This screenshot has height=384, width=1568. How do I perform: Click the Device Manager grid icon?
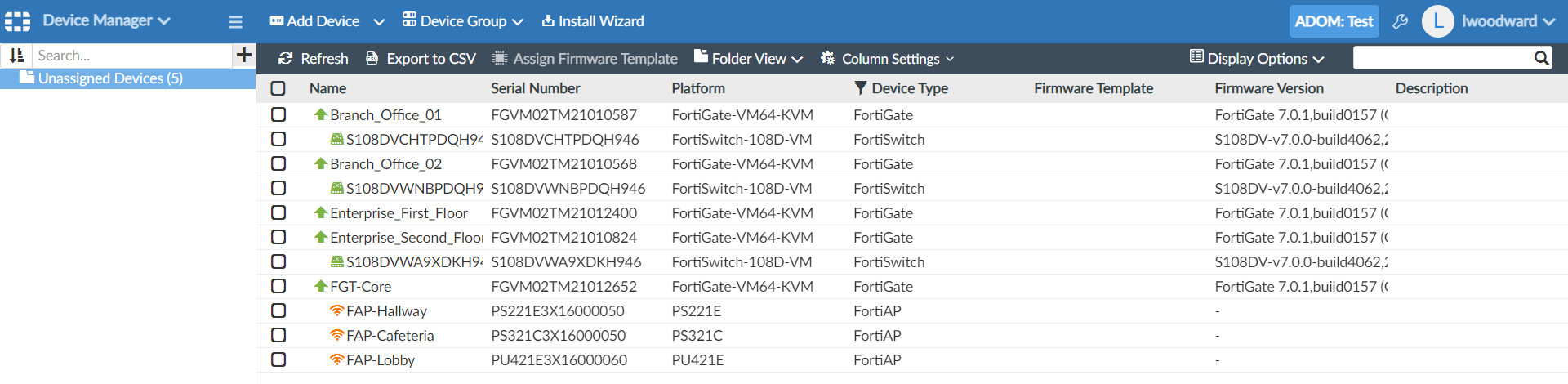click(x=17, y=21)
